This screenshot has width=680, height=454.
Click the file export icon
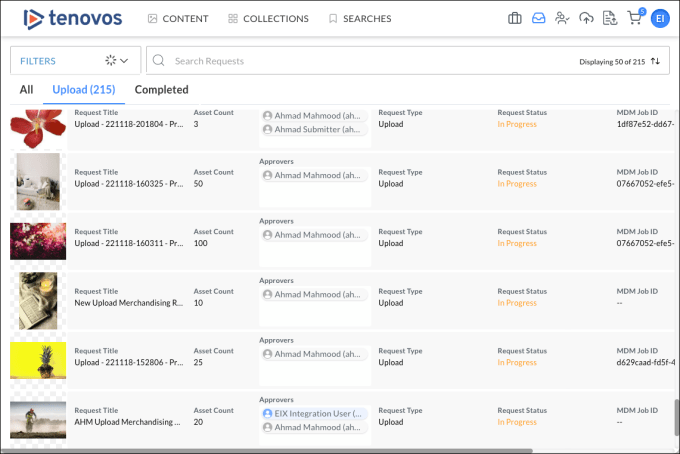coord(609,18)
